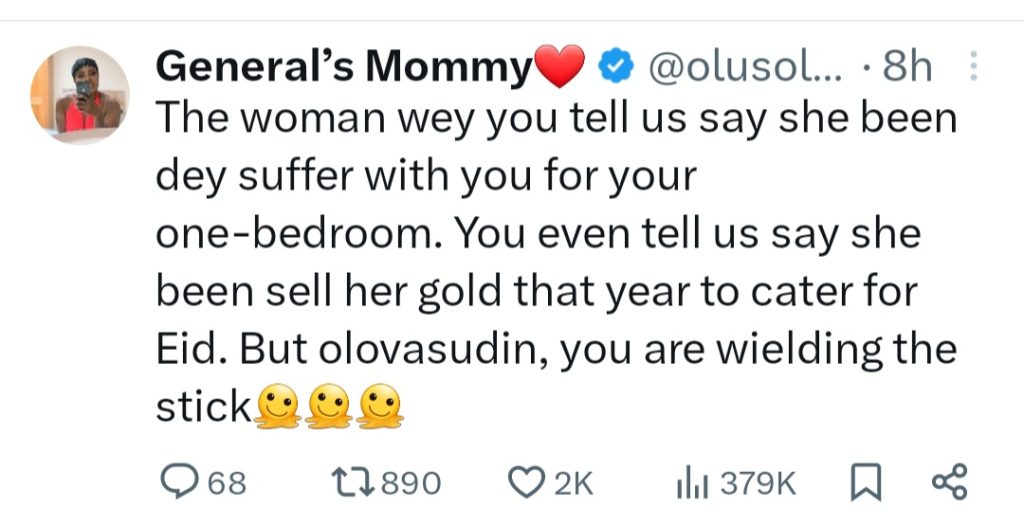Click the share icon
1024x526 pixels.
(x=949, y=483)
